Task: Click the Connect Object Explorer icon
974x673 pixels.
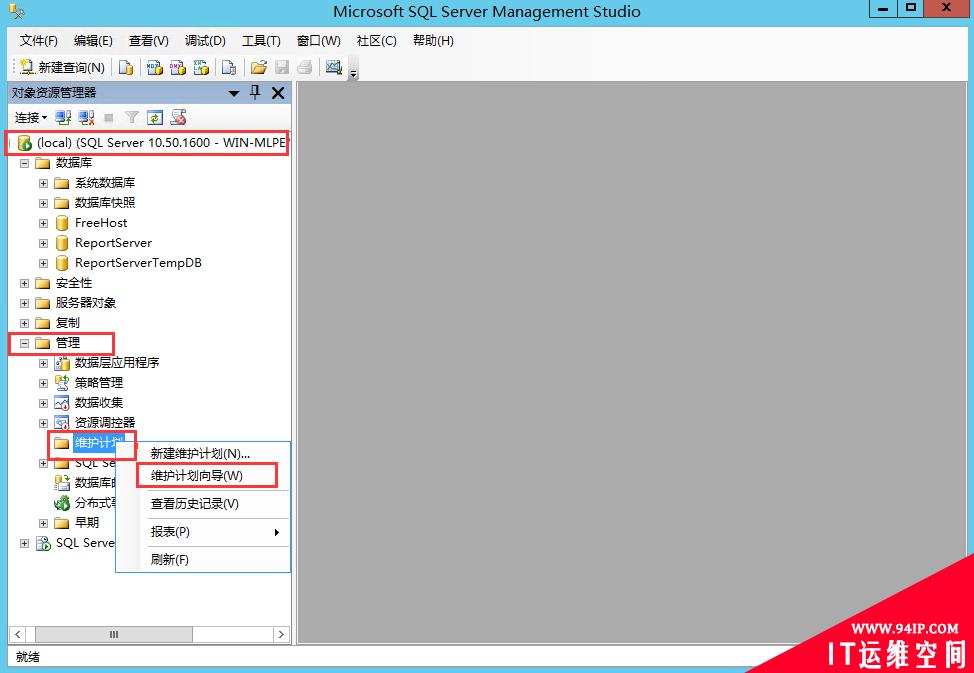Action: click(63, 117)
